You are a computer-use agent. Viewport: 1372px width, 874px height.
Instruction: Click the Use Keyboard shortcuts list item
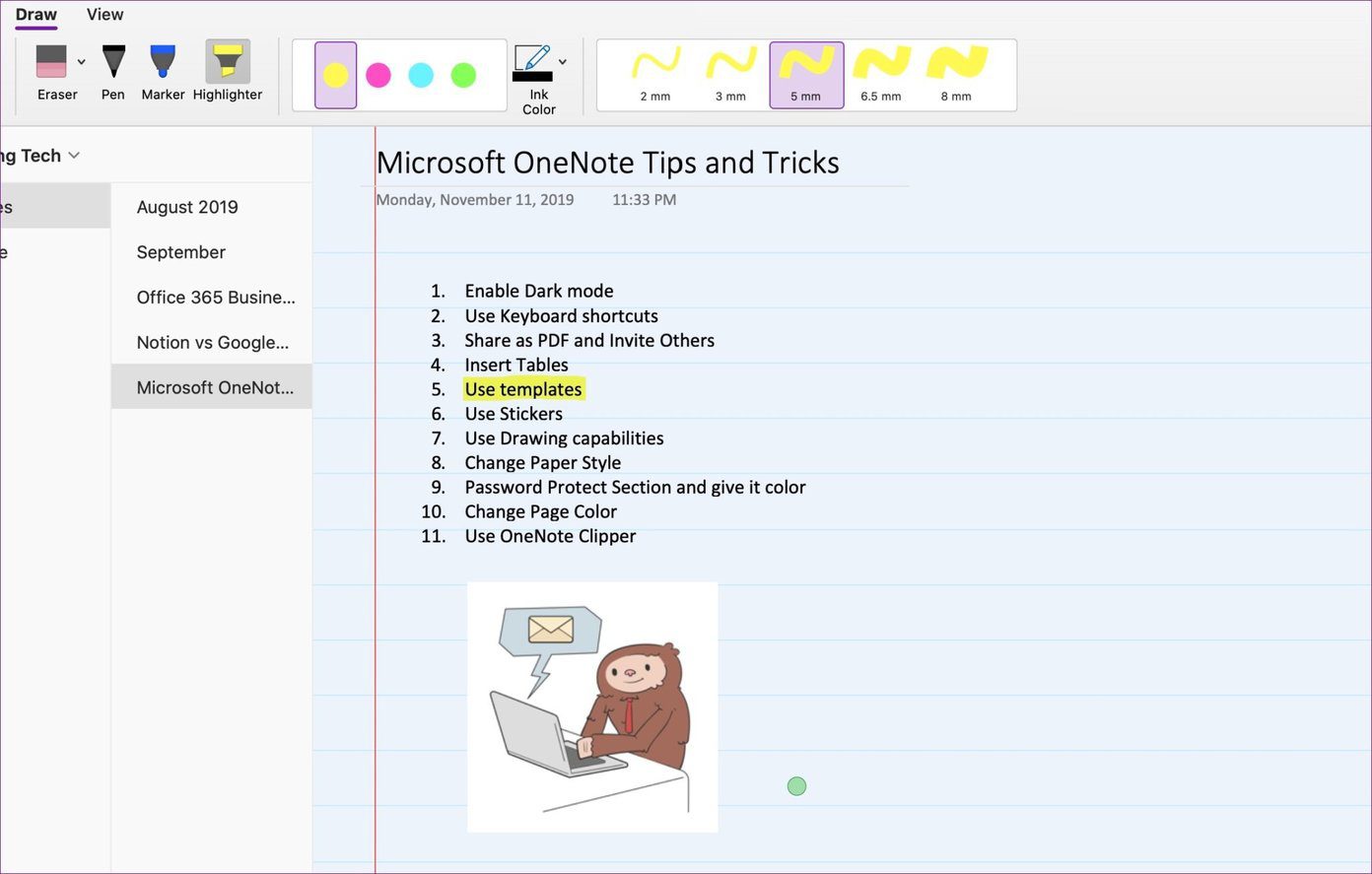(562, 315)
